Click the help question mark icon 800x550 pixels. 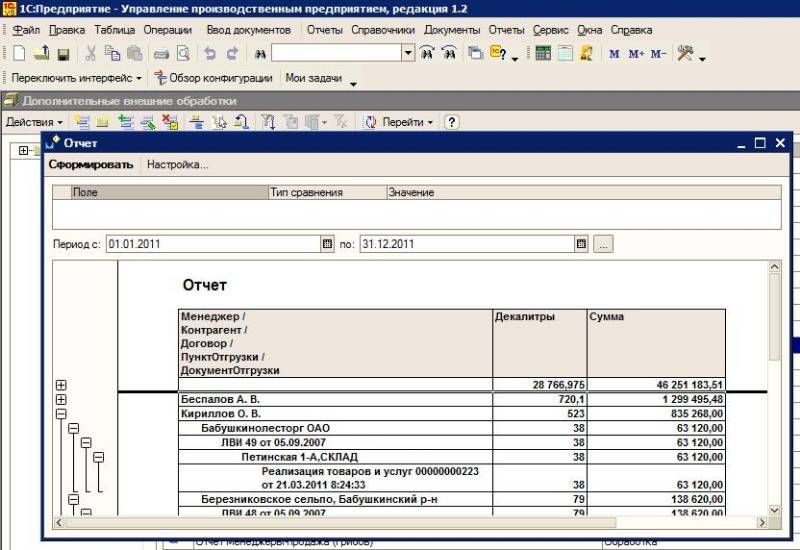(451, 122)
